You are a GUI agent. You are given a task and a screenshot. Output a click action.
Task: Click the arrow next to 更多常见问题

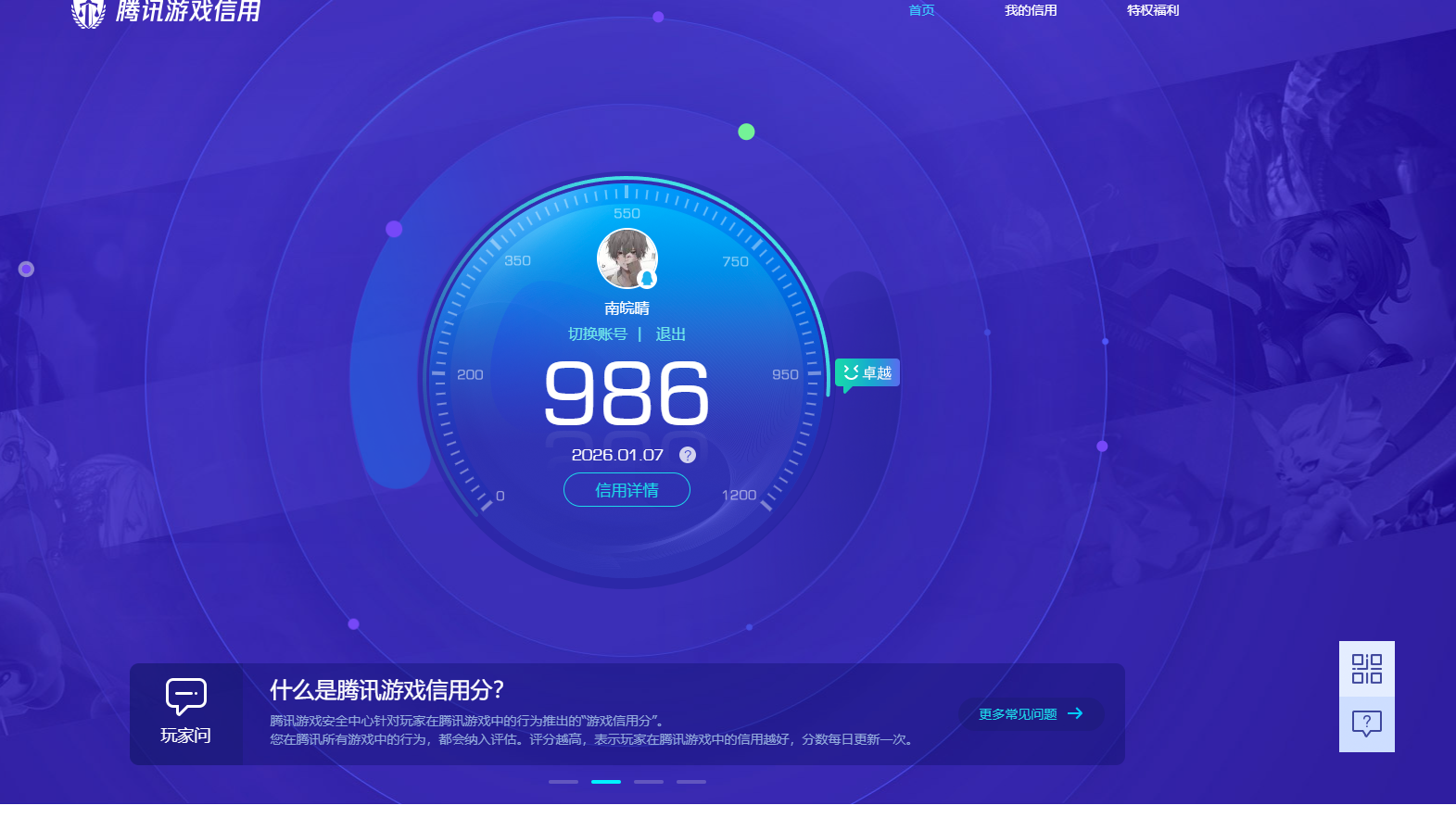pyautogui.click(x=1075, y=713)
